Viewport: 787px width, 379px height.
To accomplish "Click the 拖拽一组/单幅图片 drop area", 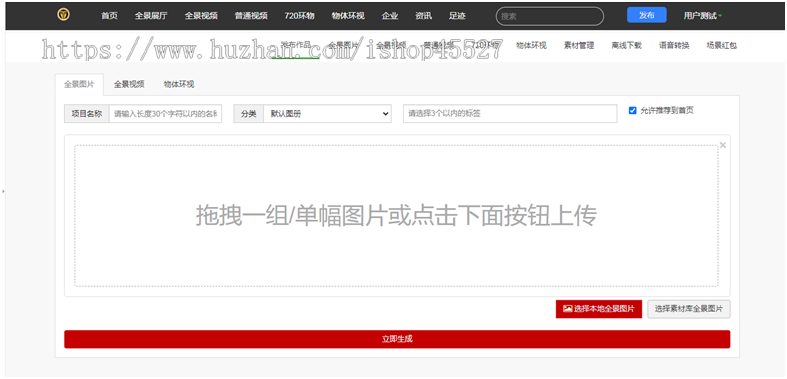I will (396, 216).
